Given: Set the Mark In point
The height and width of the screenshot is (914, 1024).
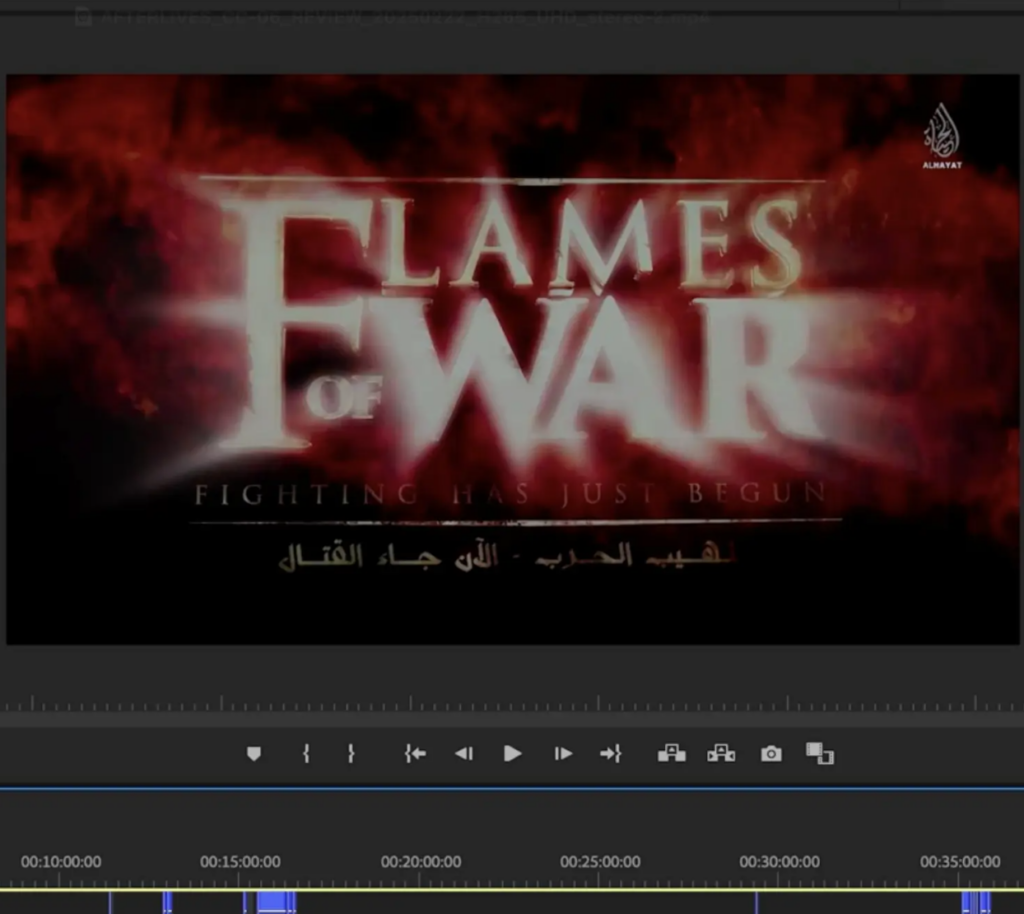Looking at the screenshot, I should pyautogui.click(x=306, y=754).
